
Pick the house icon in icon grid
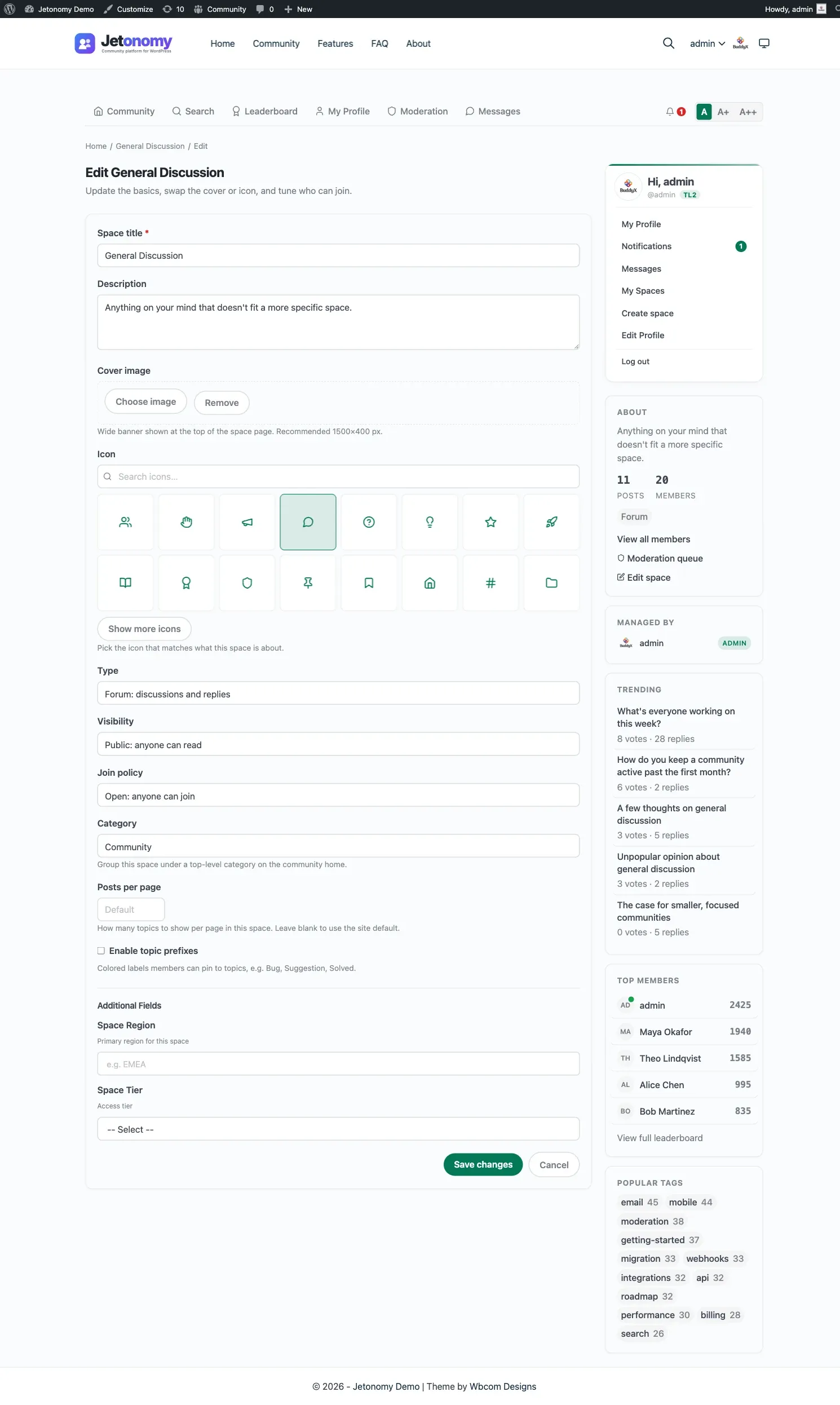point(430,583)
